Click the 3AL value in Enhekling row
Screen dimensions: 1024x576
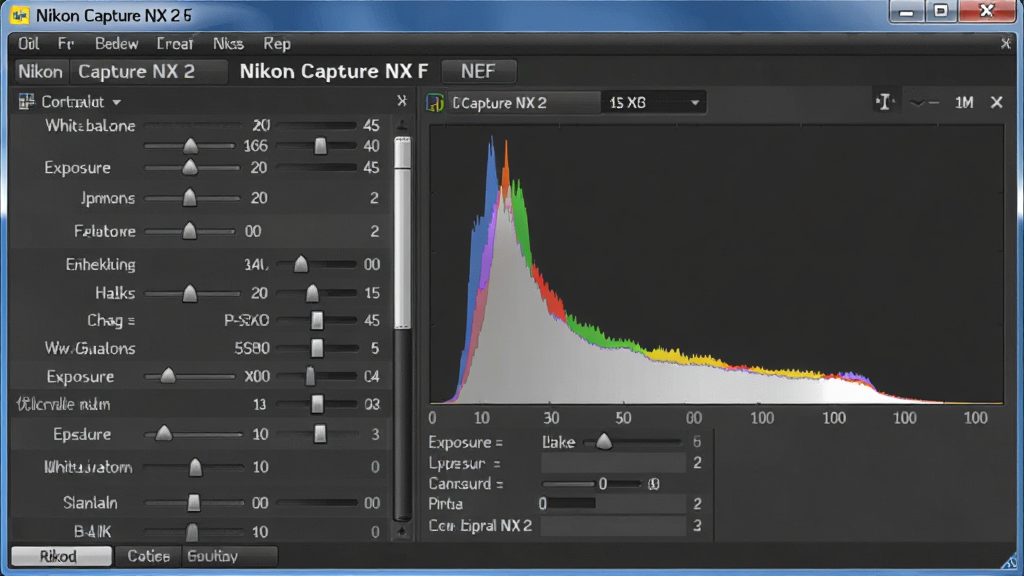256,264
